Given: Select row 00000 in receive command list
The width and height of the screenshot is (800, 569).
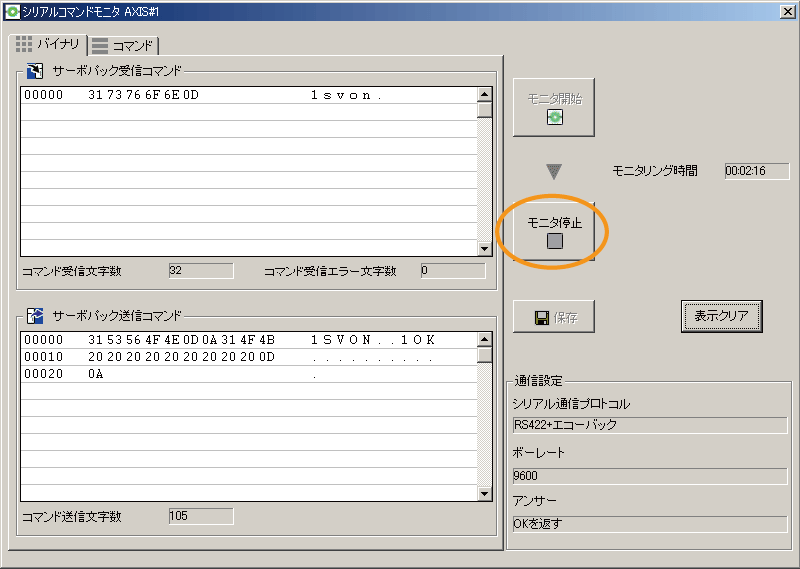Looking at the screenshot, I should 248,96.
